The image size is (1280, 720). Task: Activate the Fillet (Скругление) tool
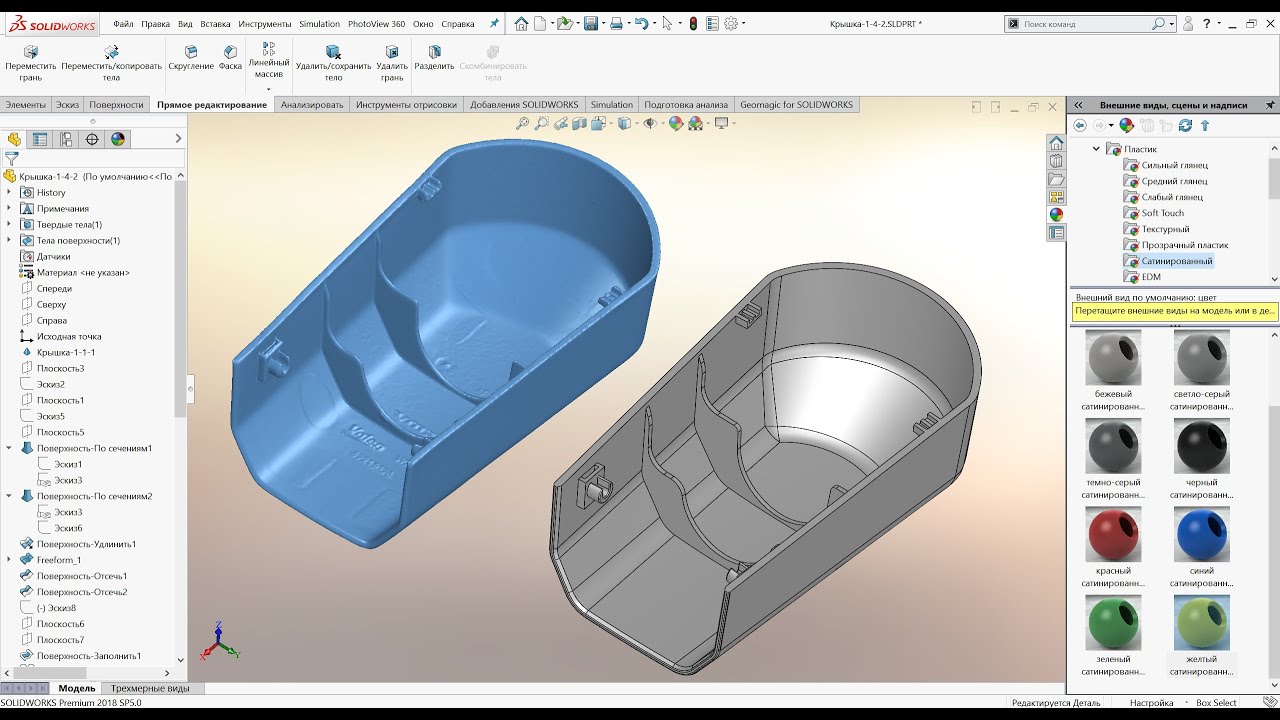click(191, 57)
